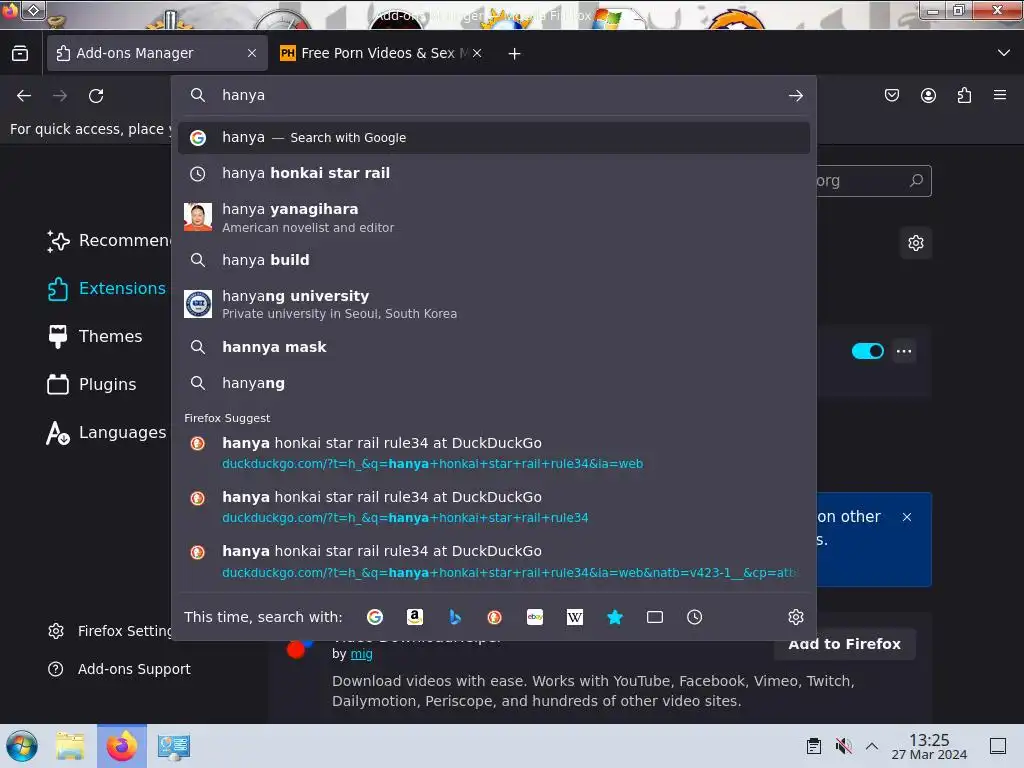Open Add-ons Support link
Viewport: 1024px width, 768px height.
pos(120,669)
